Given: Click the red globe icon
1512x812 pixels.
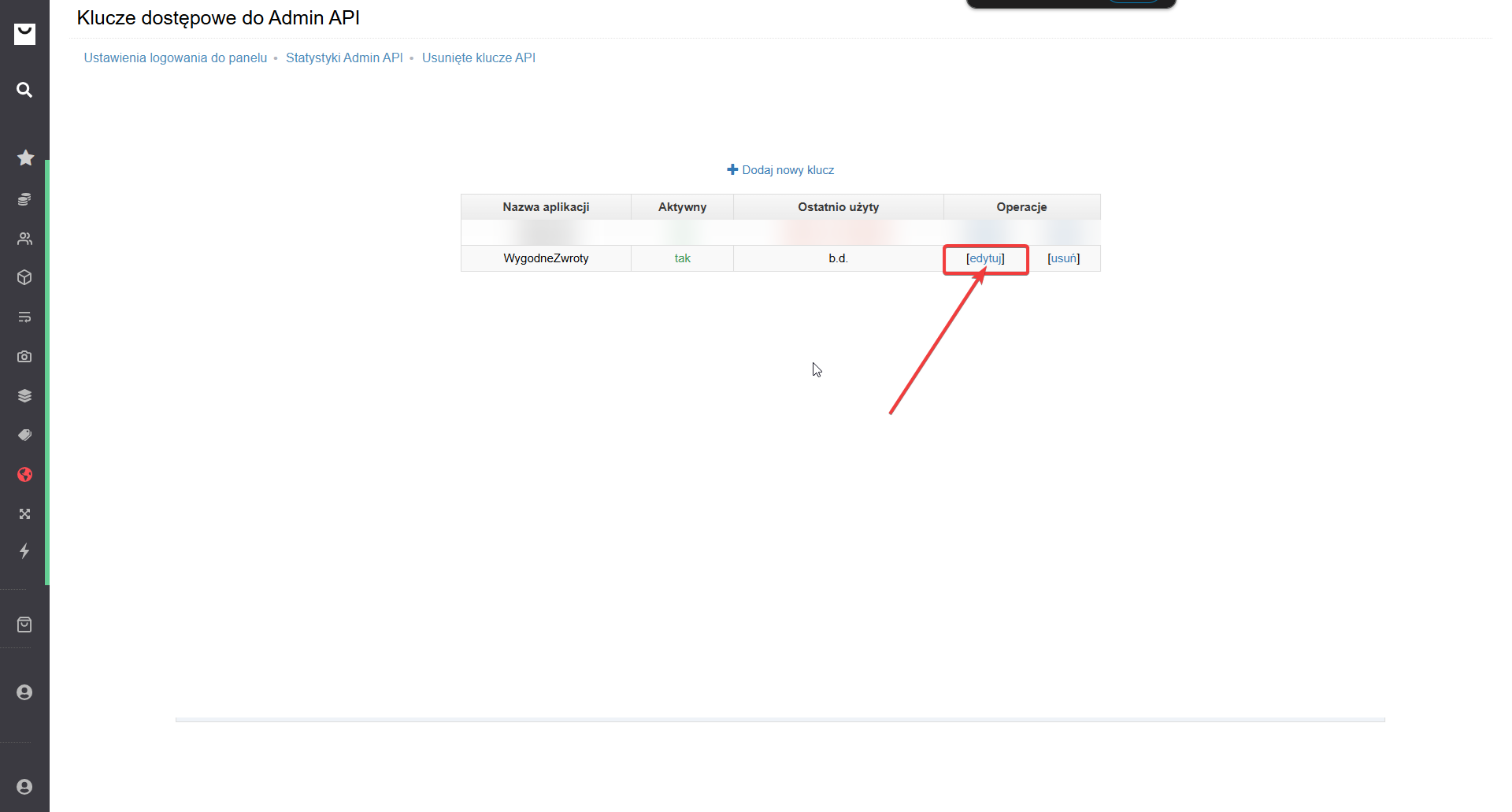Looking at the screenshot, I should pos(24,475).
